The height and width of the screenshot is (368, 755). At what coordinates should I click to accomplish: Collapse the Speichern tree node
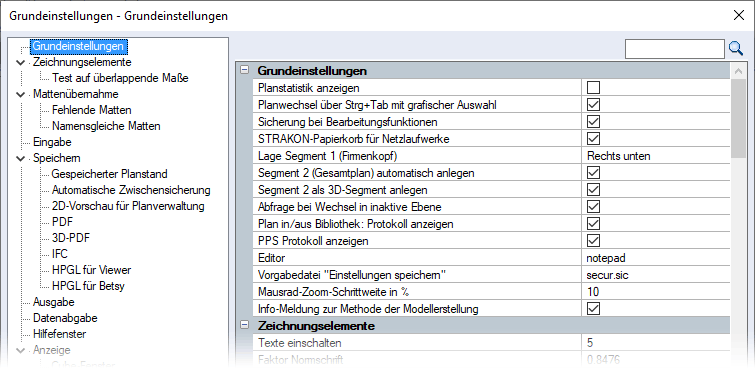20,158
